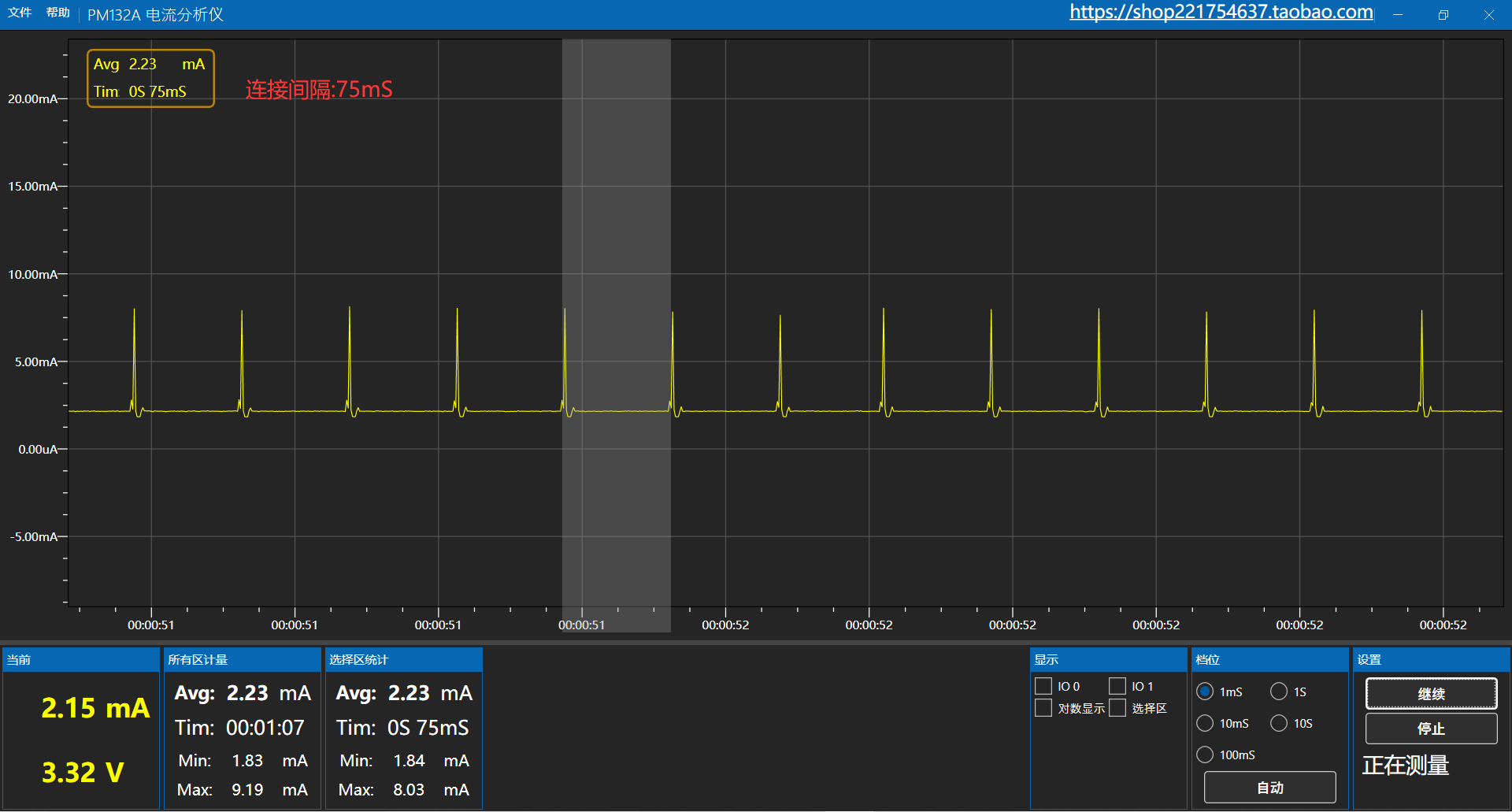
Task: Close the PM132A window
Action: (x=1488, y=14)
